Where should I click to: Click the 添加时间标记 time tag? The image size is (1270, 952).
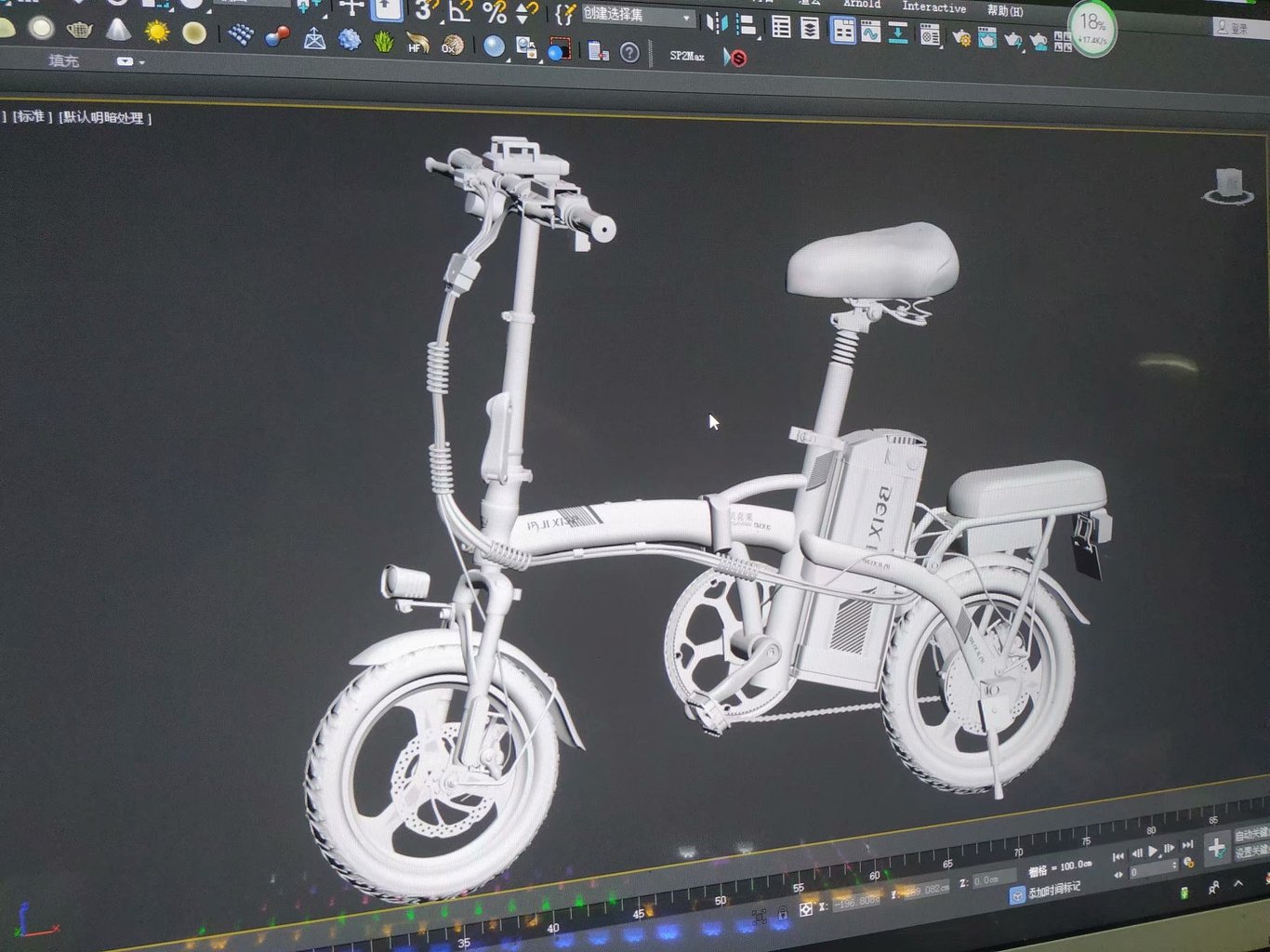pyautogui.click(x=1054, y=890)
